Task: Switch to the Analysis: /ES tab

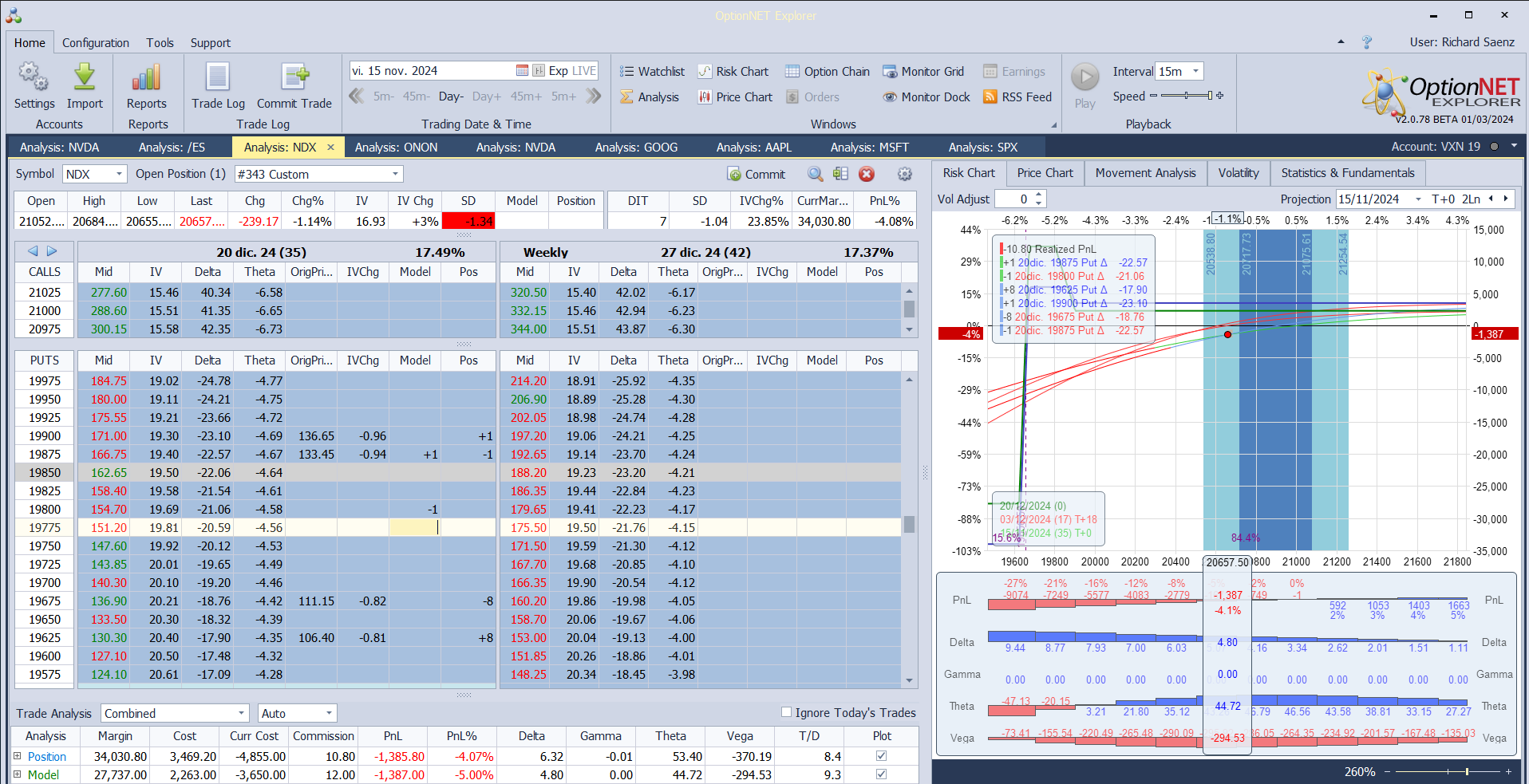Action: tap(172, 147)
